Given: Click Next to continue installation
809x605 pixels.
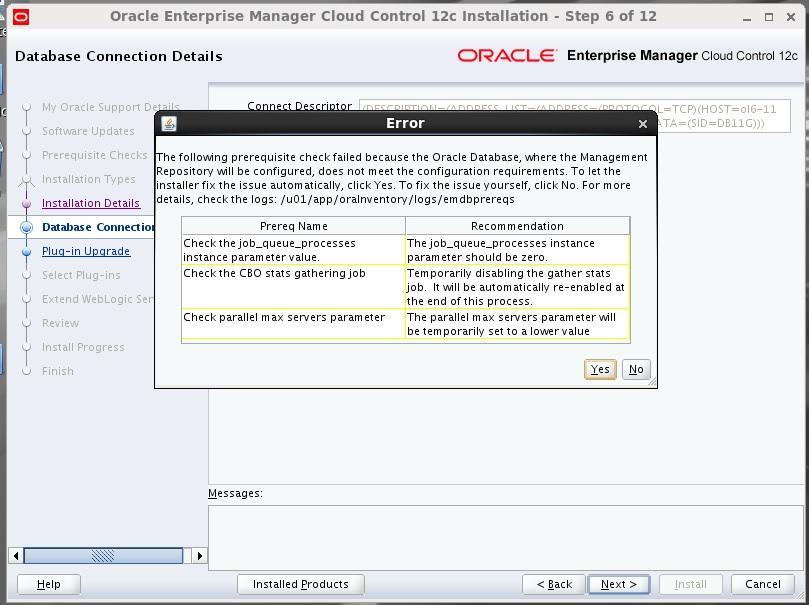Looking at the screenshot, I should coord(619,584).
